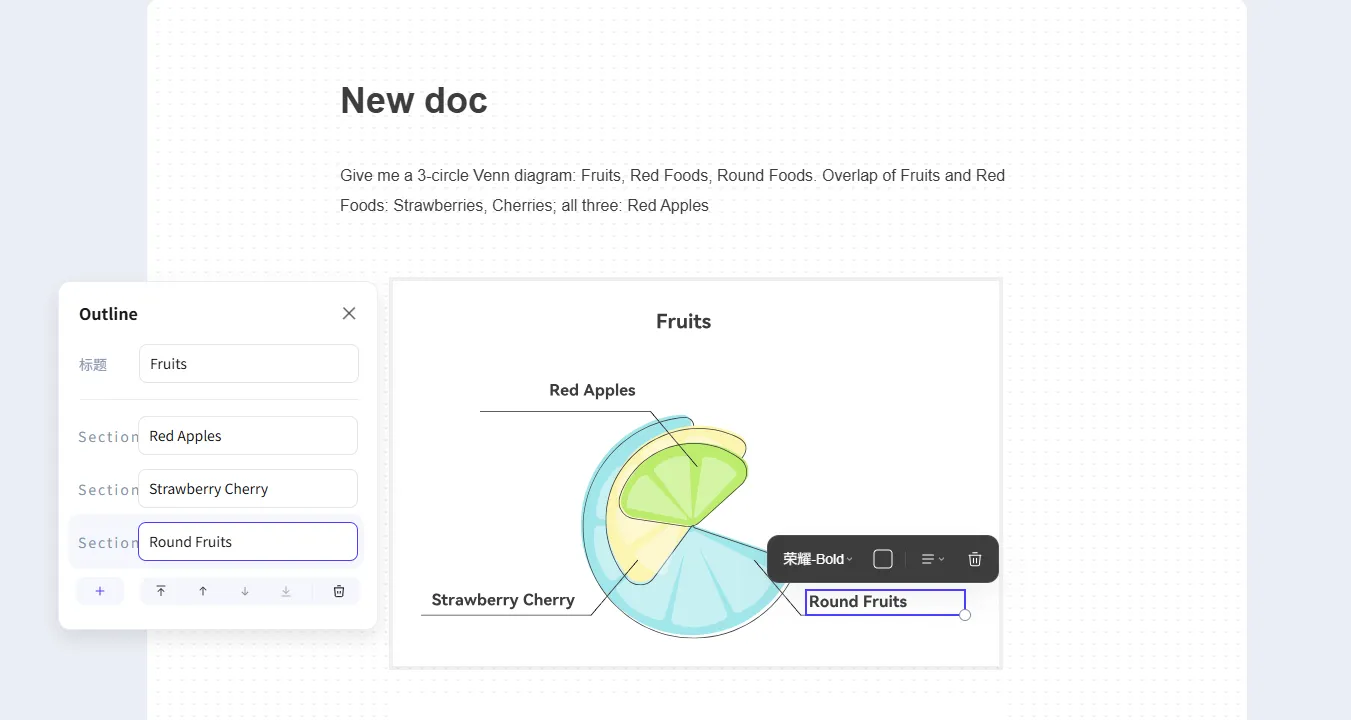This screenshot has height=720, width=1351.
Task: Expand the text alignment dropdown
Action: pyautogui.click(x=932, y=559)
